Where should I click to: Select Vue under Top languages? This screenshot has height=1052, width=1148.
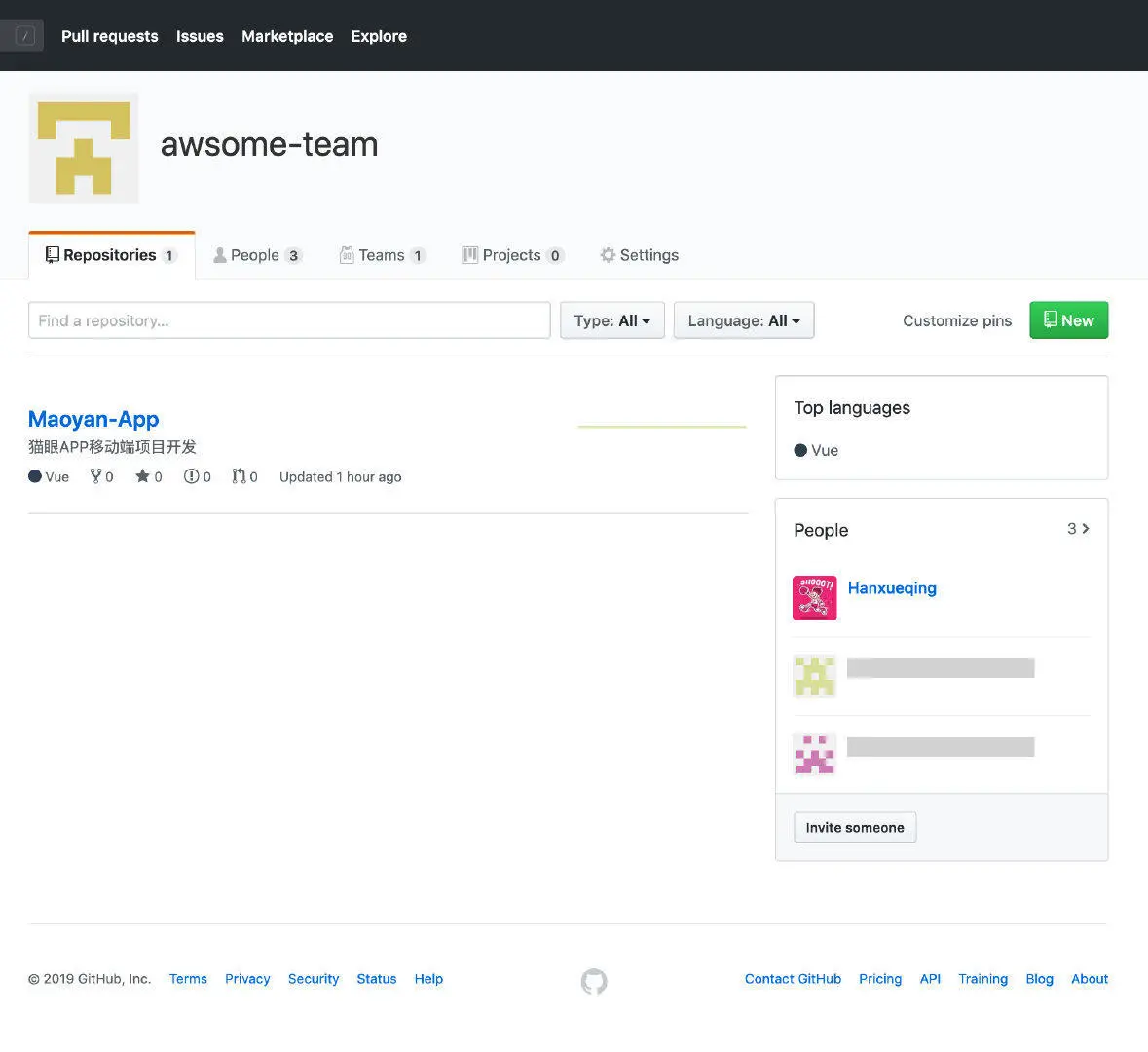coord(825,451)
